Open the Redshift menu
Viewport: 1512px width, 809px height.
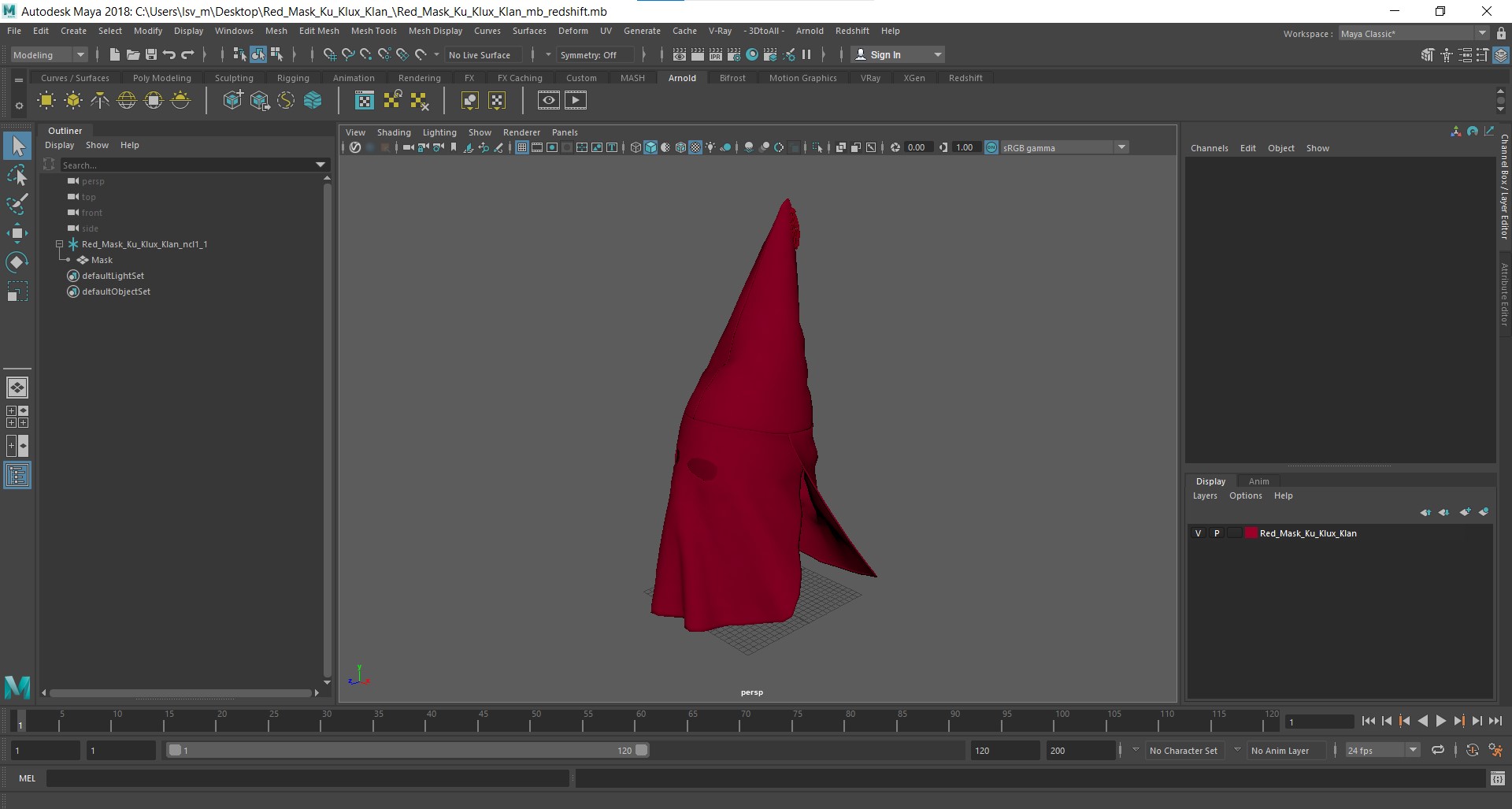(852, 31)
